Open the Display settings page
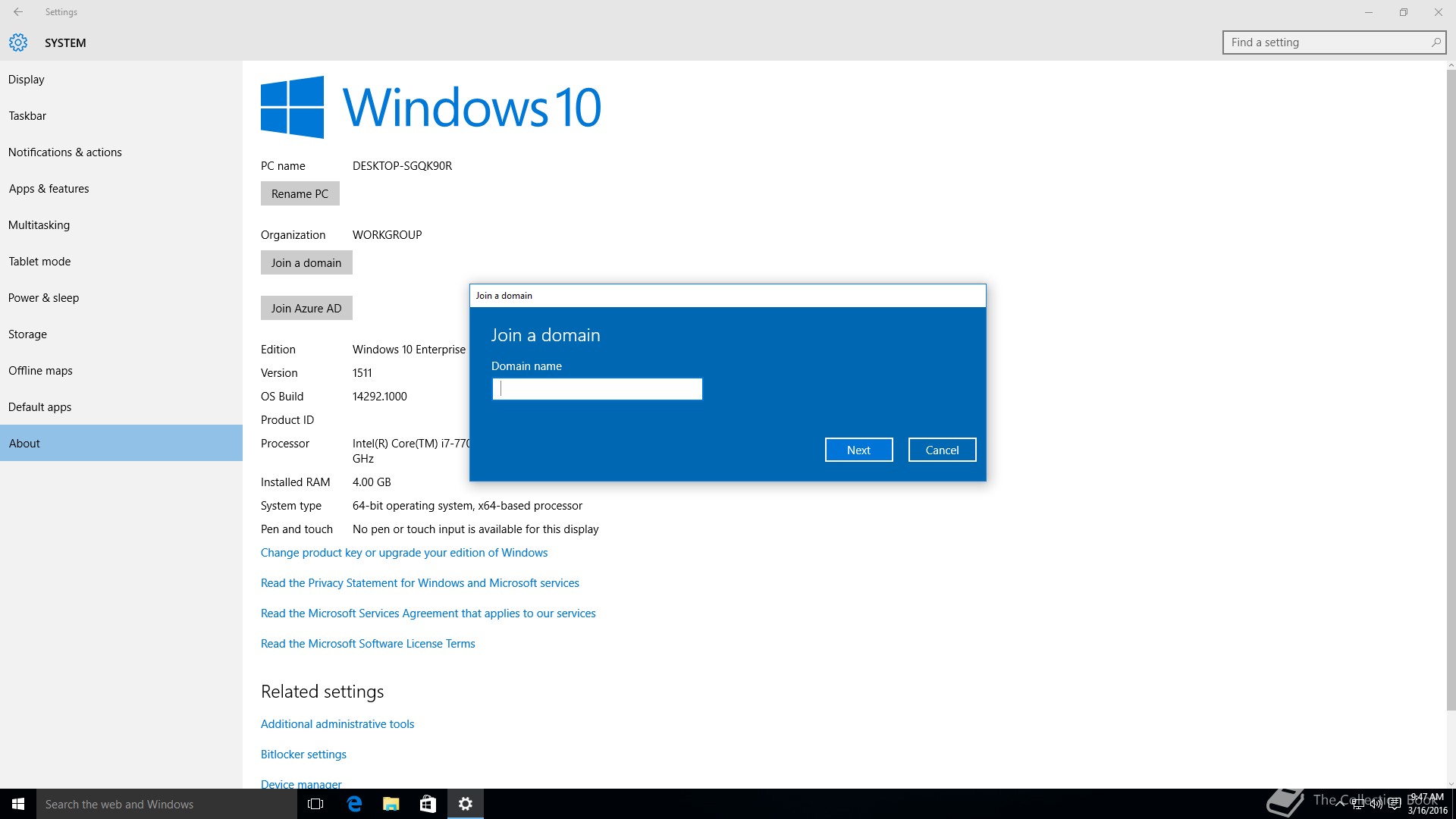Image resolution: width=1456 pixels, height=819 pixels. click(x=121, y=80)
